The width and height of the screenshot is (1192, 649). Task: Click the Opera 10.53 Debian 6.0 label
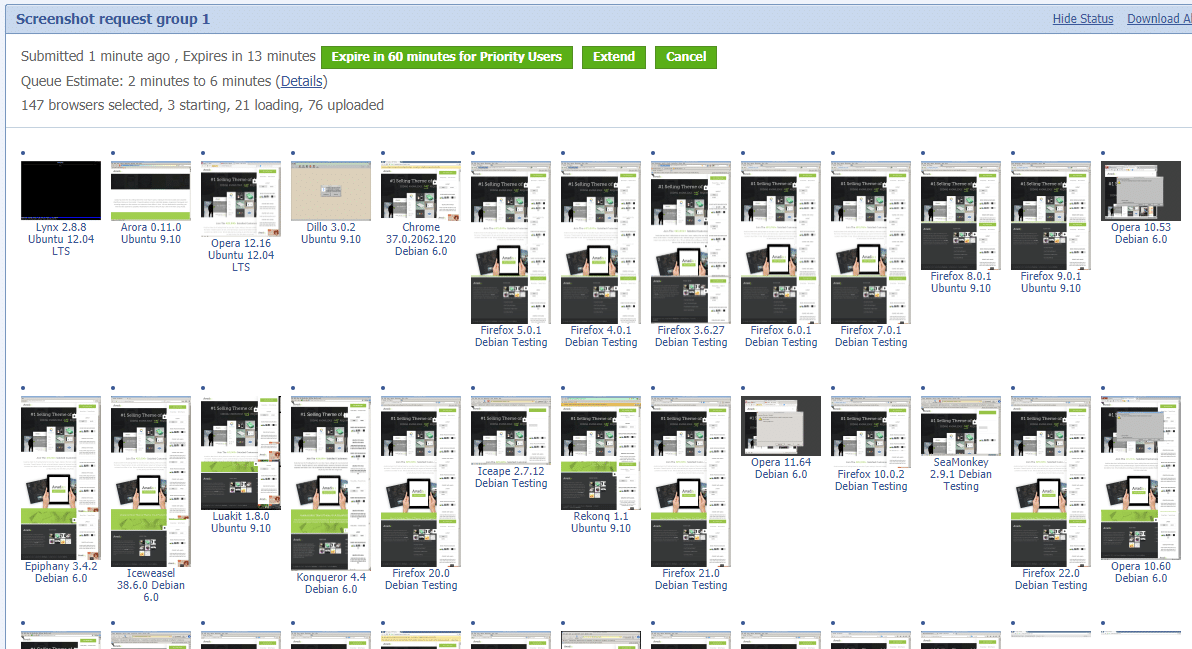click(1141, 233)
